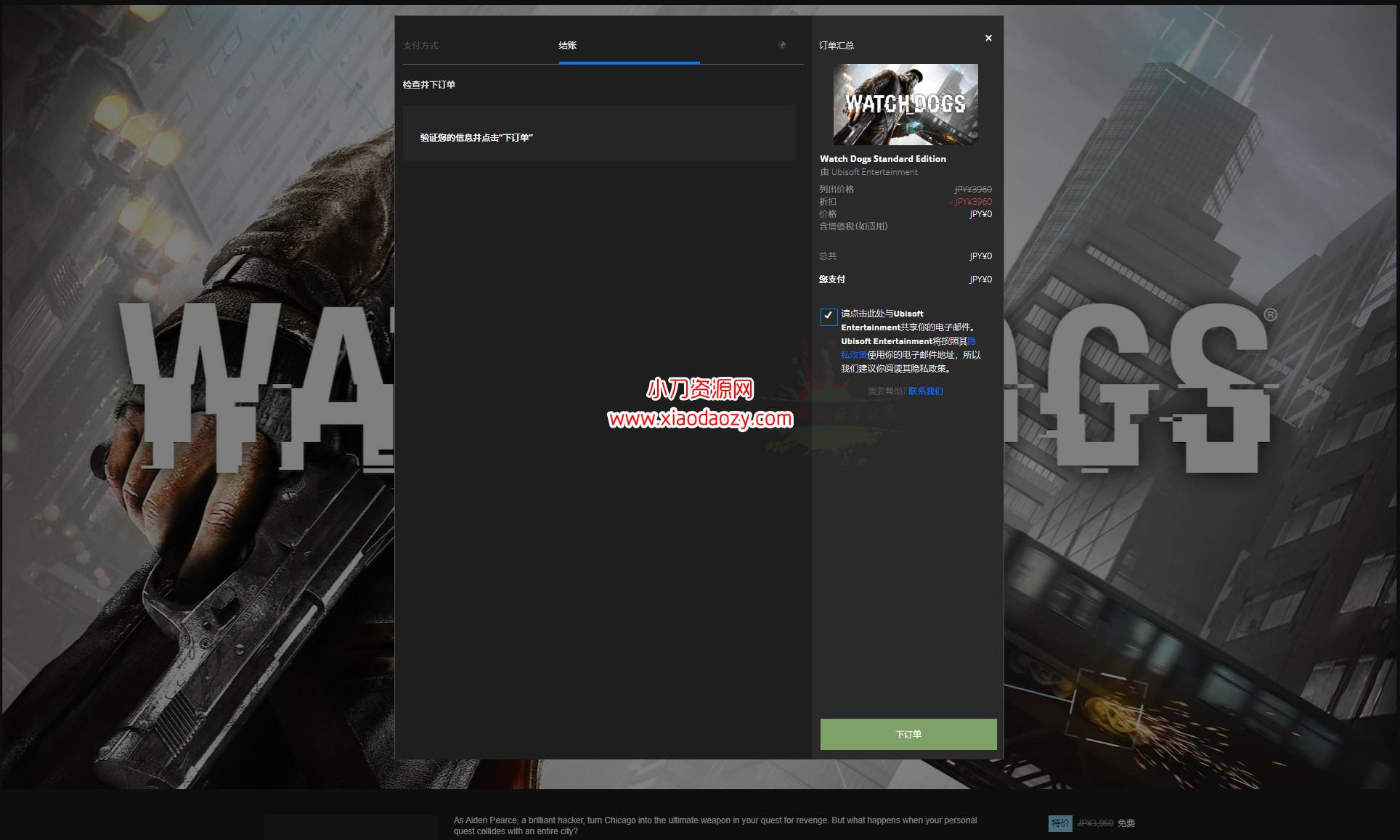Click the 订单汇总 order summary heading
The width and height of the screenshot is (1400, 840).
pos(837,45)
